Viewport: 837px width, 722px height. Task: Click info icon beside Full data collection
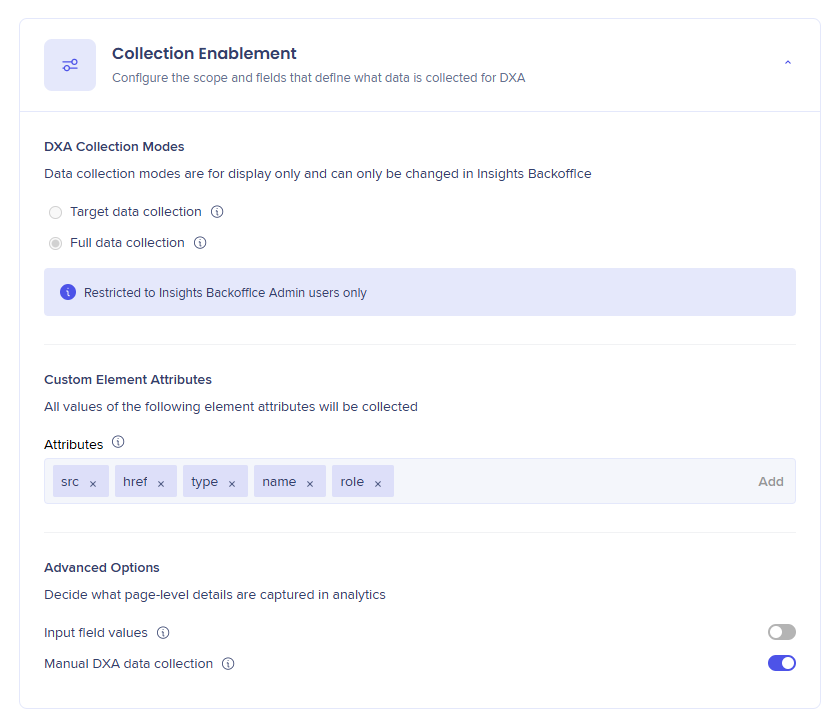pyautogui.click(x=200, y=243)
